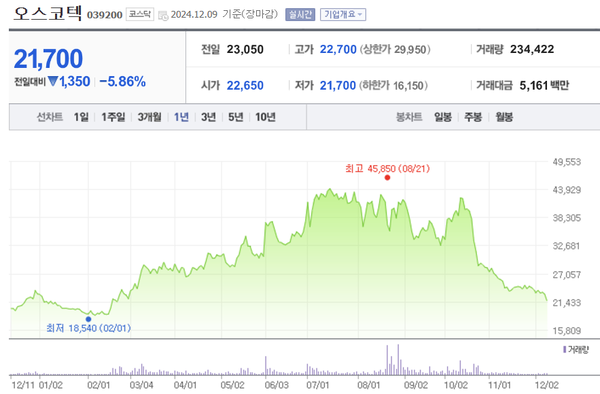Click the 12/02 x-axis date label
600x394 pixels.
point(547,384)
